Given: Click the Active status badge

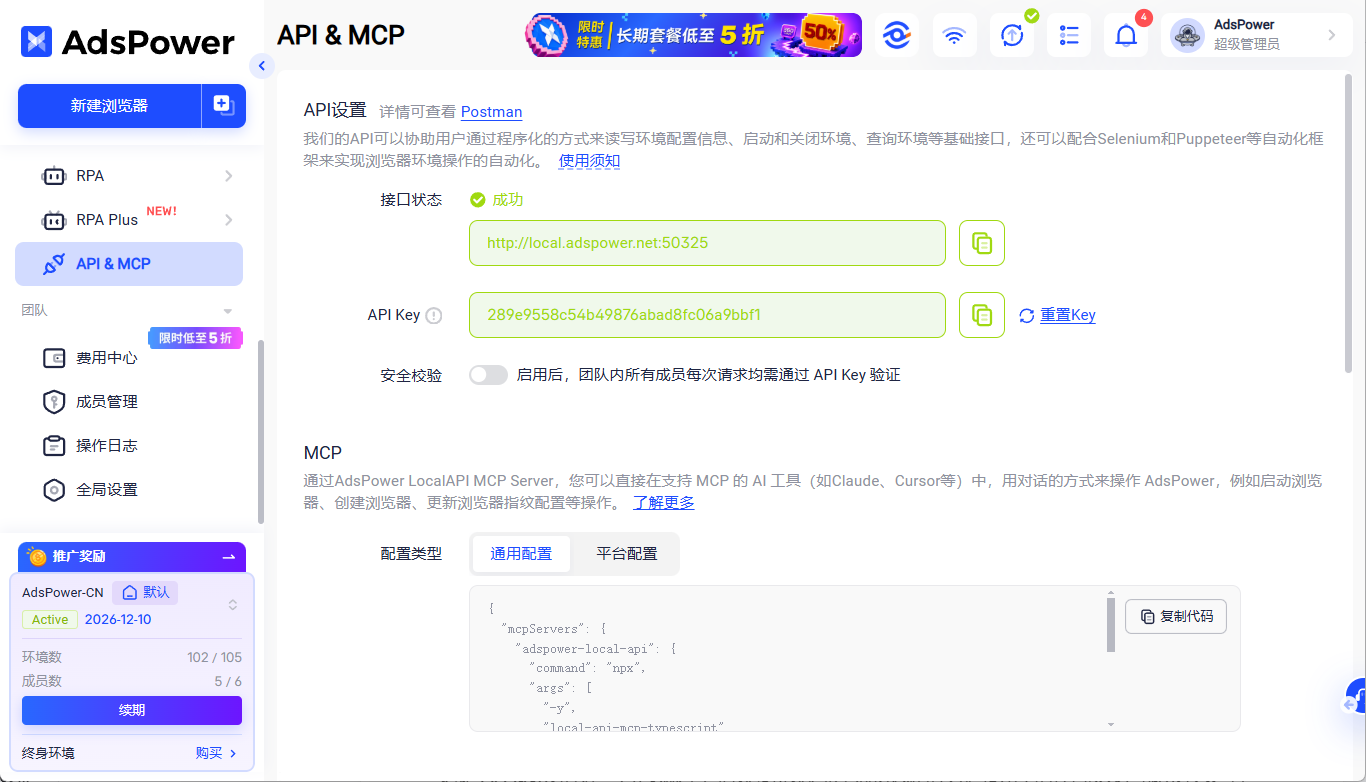Looking at the screenshot, I should tap(50, 620).
